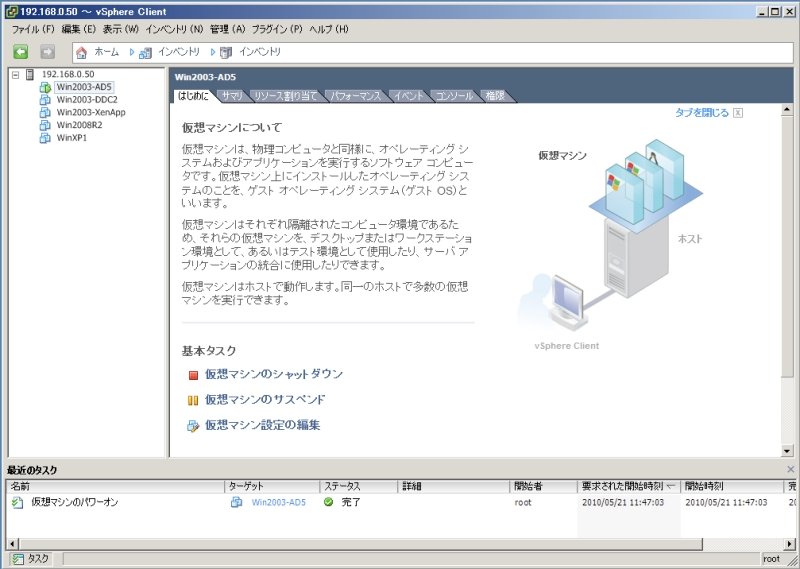Image resolution: width=800 pixels, height=569 pixels.
Task: Click the grey forward navigation arrow
Action: [x=47, y=52]
